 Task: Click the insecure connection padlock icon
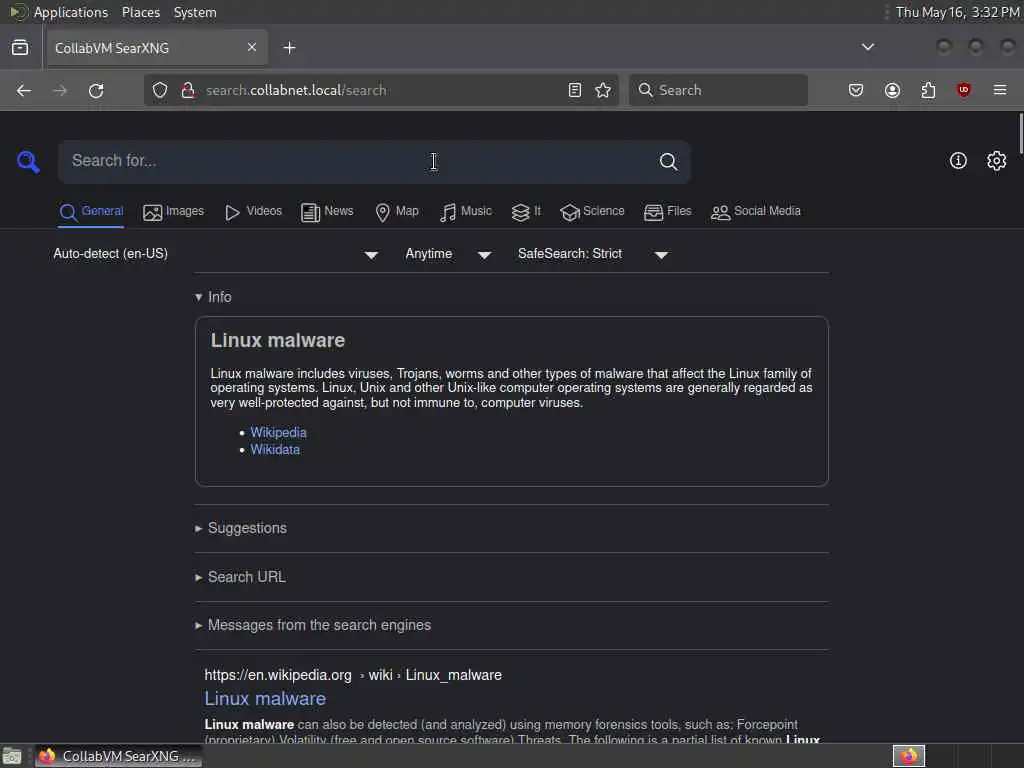(188, 90)
